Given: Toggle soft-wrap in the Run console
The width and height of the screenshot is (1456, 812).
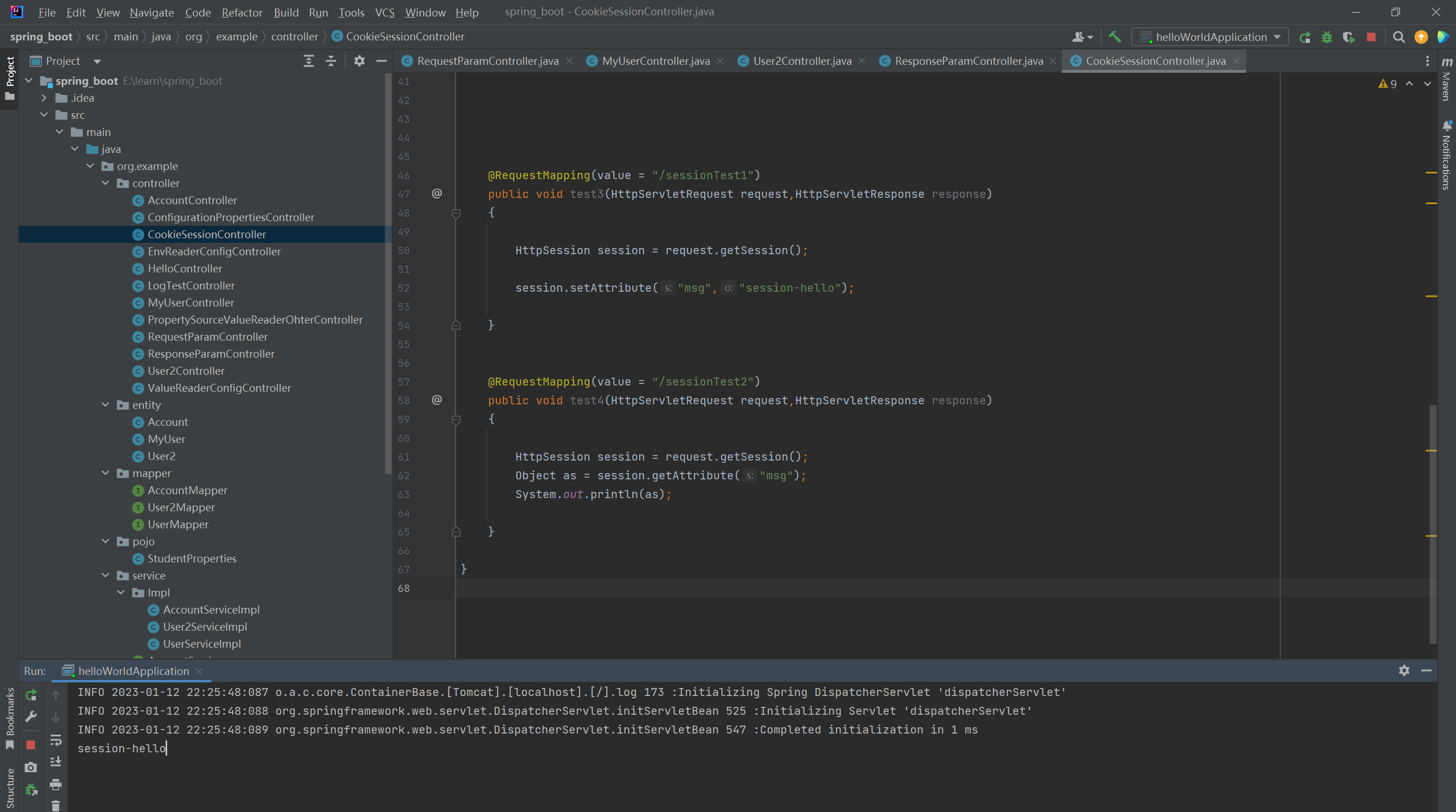Looking at the screenshot, I should click(x=56, y=740).
